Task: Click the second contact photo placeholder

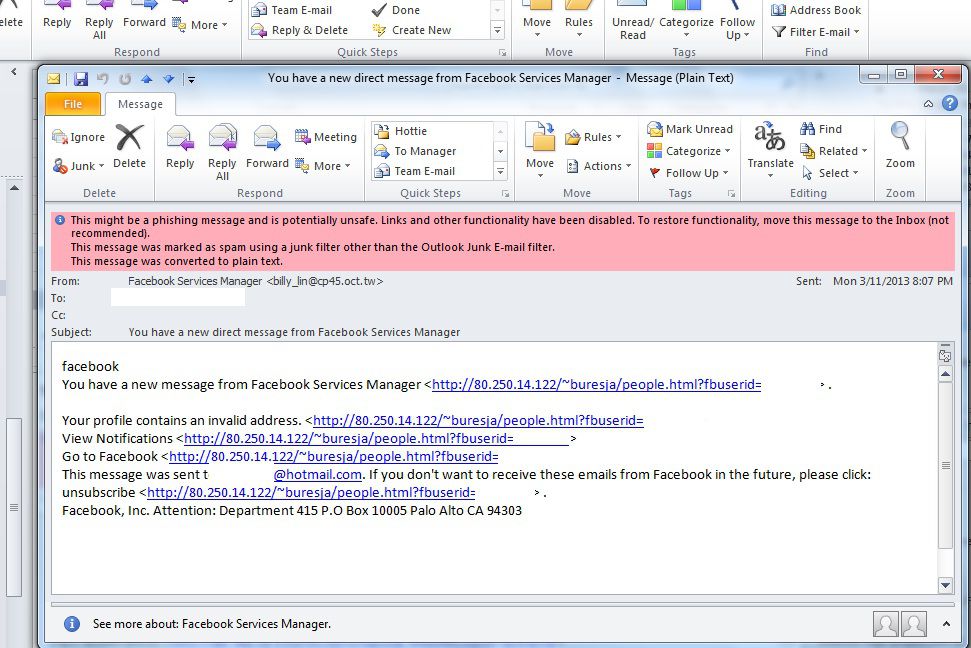Action: [914, 624]
